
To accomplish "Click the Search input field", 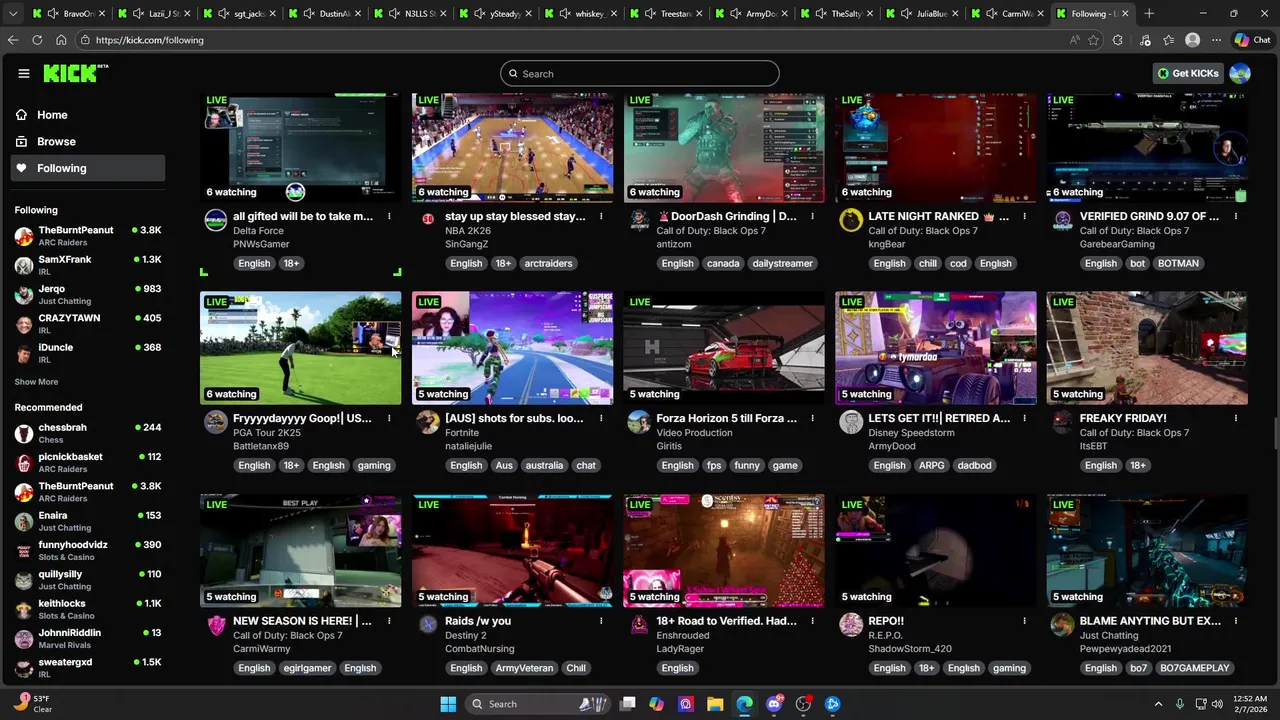I will [640, 73].
